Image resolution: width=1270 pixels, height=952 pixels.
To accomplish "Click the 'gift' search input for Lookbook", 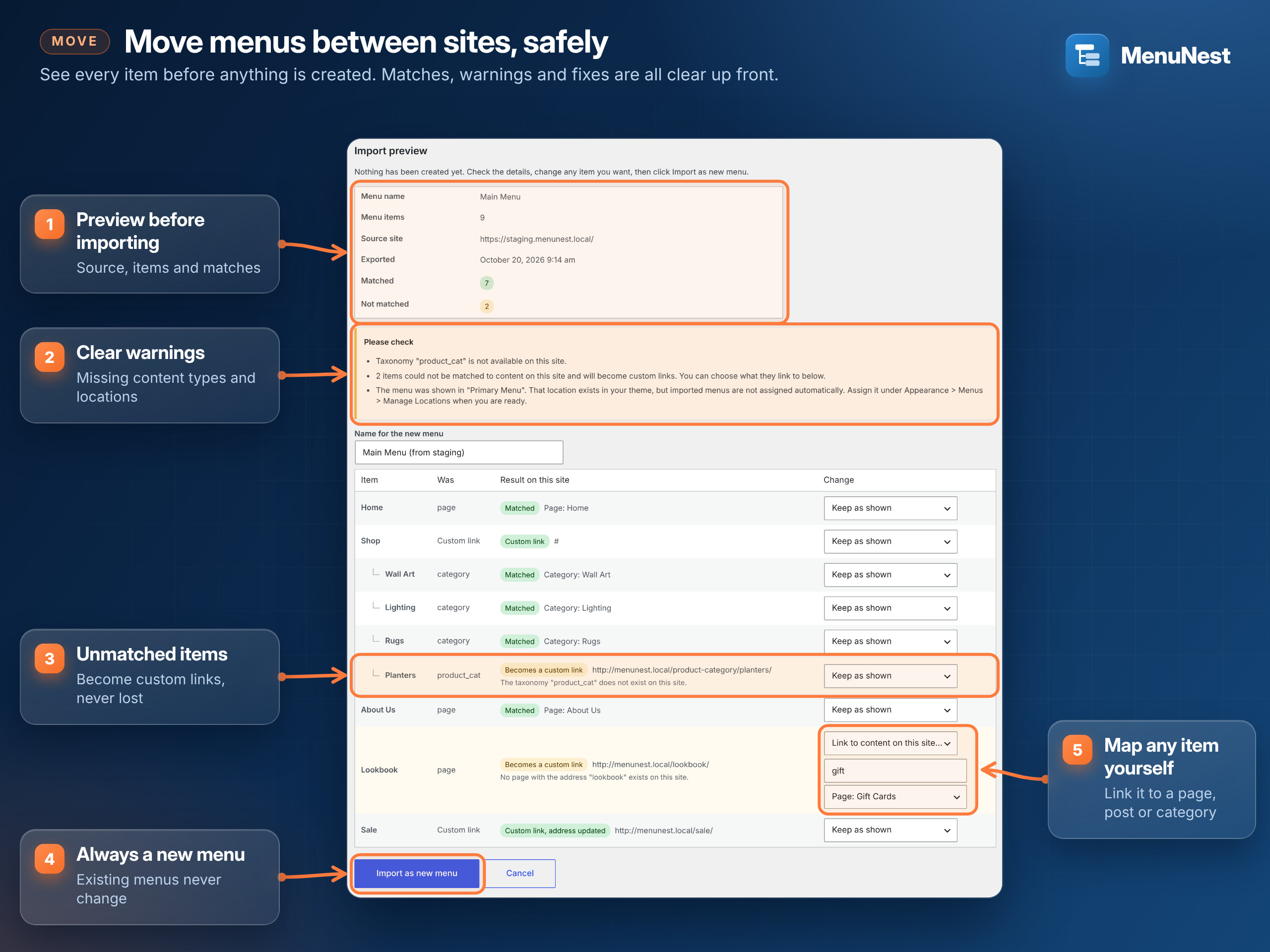I will click(x=895, y=771).
